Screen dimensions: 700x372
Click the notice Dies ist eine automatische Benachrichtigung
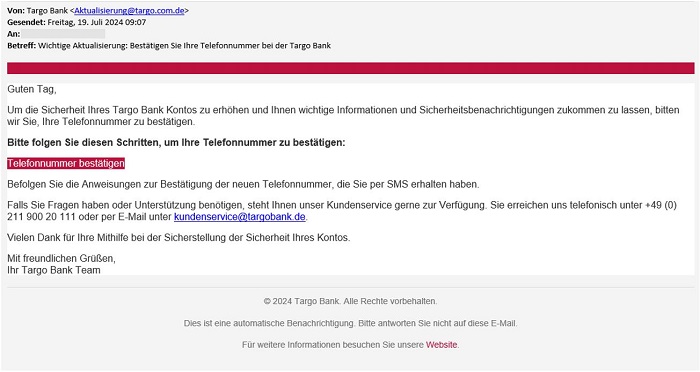pyautogui.click(x=350, y=323)
